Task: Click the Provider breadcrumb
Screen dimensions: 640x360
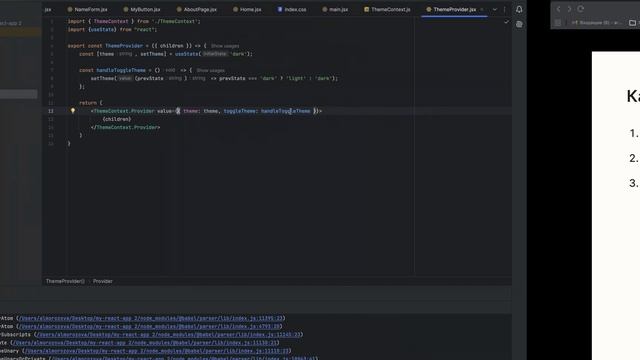Action: tap(102, 281)
